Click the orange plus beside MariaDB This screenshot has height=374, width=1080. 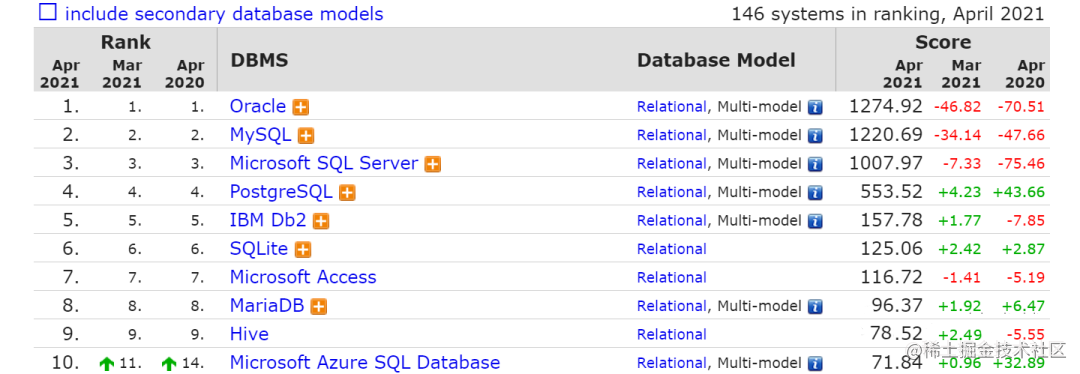(318, 307)
